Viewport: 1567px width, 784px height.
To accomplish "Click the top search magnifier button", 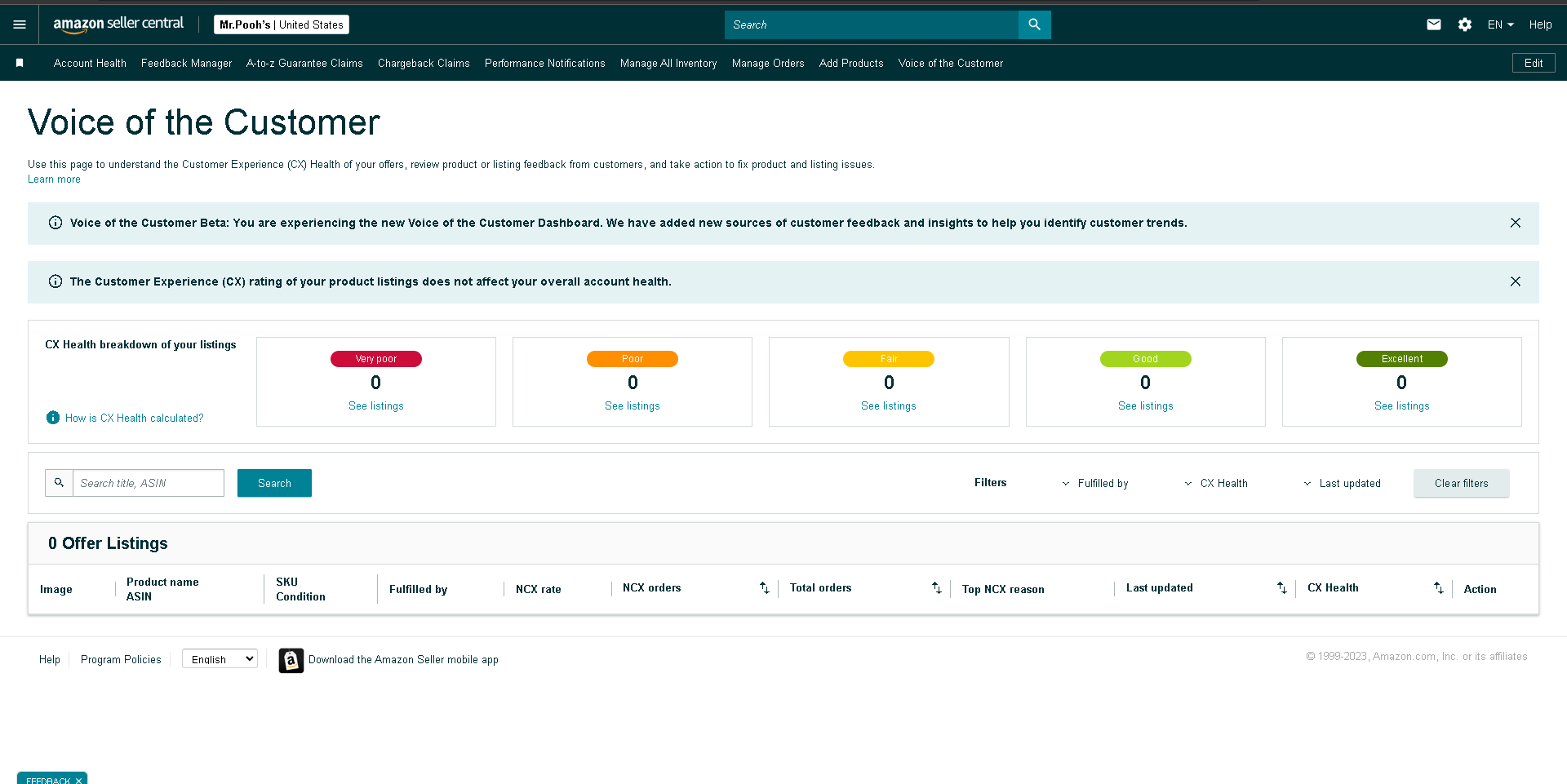I will tap(1034, 24).
